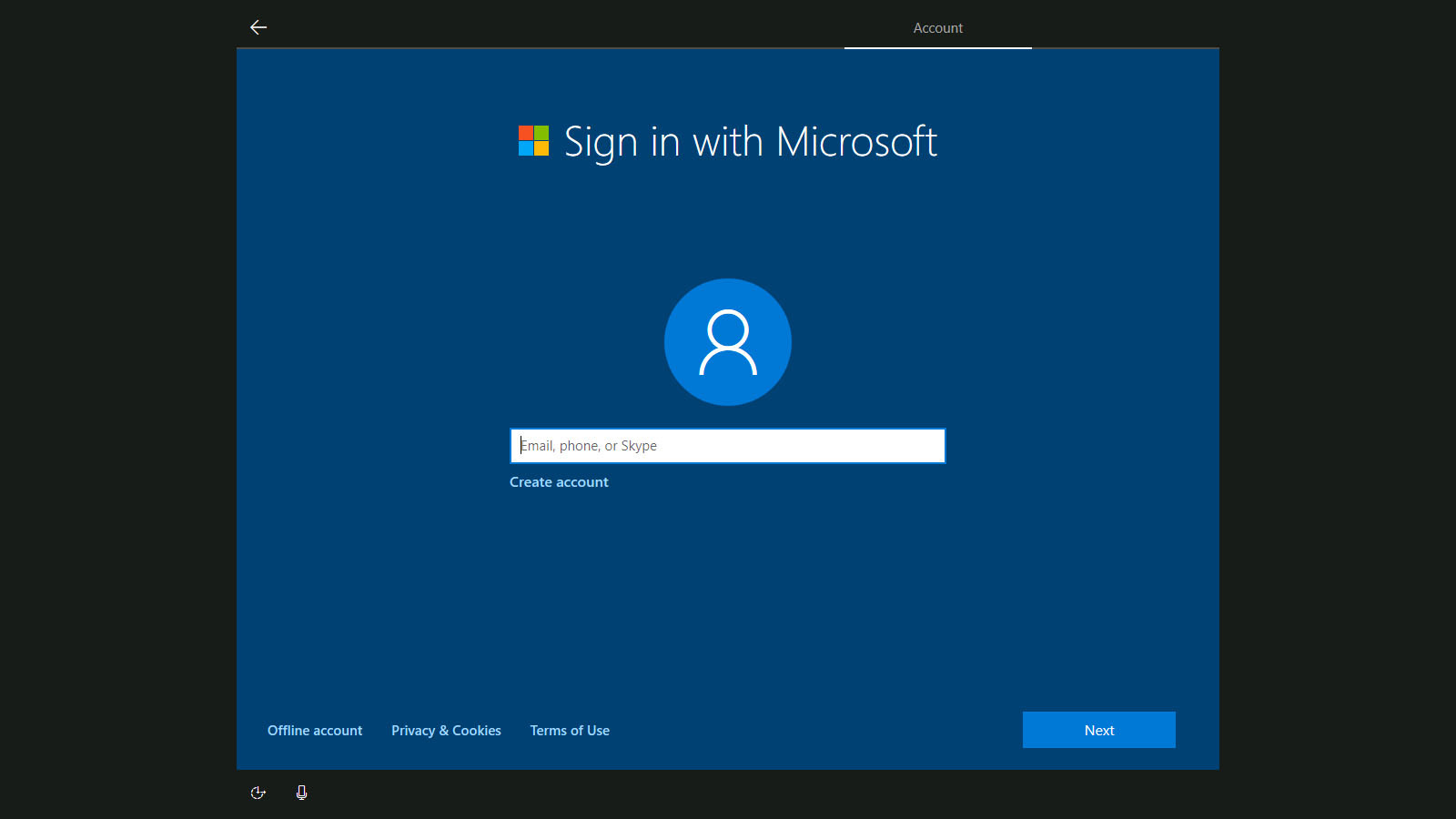
Task: Click the Microsoft four-square logo
Action: point(533,141)
